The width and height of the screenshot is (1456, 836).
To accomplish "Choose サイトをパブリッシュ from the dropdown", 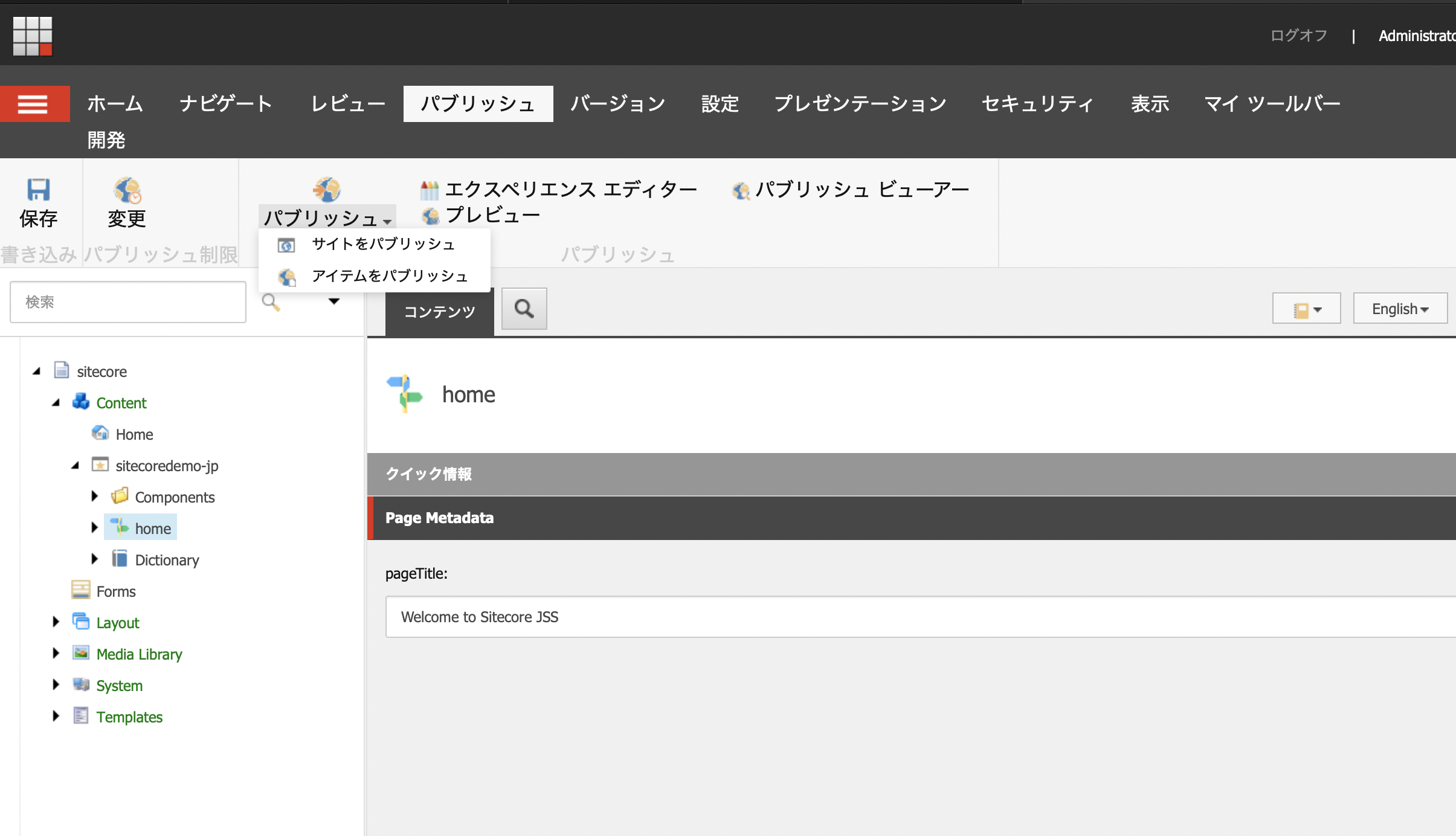I will coord(375,244).
